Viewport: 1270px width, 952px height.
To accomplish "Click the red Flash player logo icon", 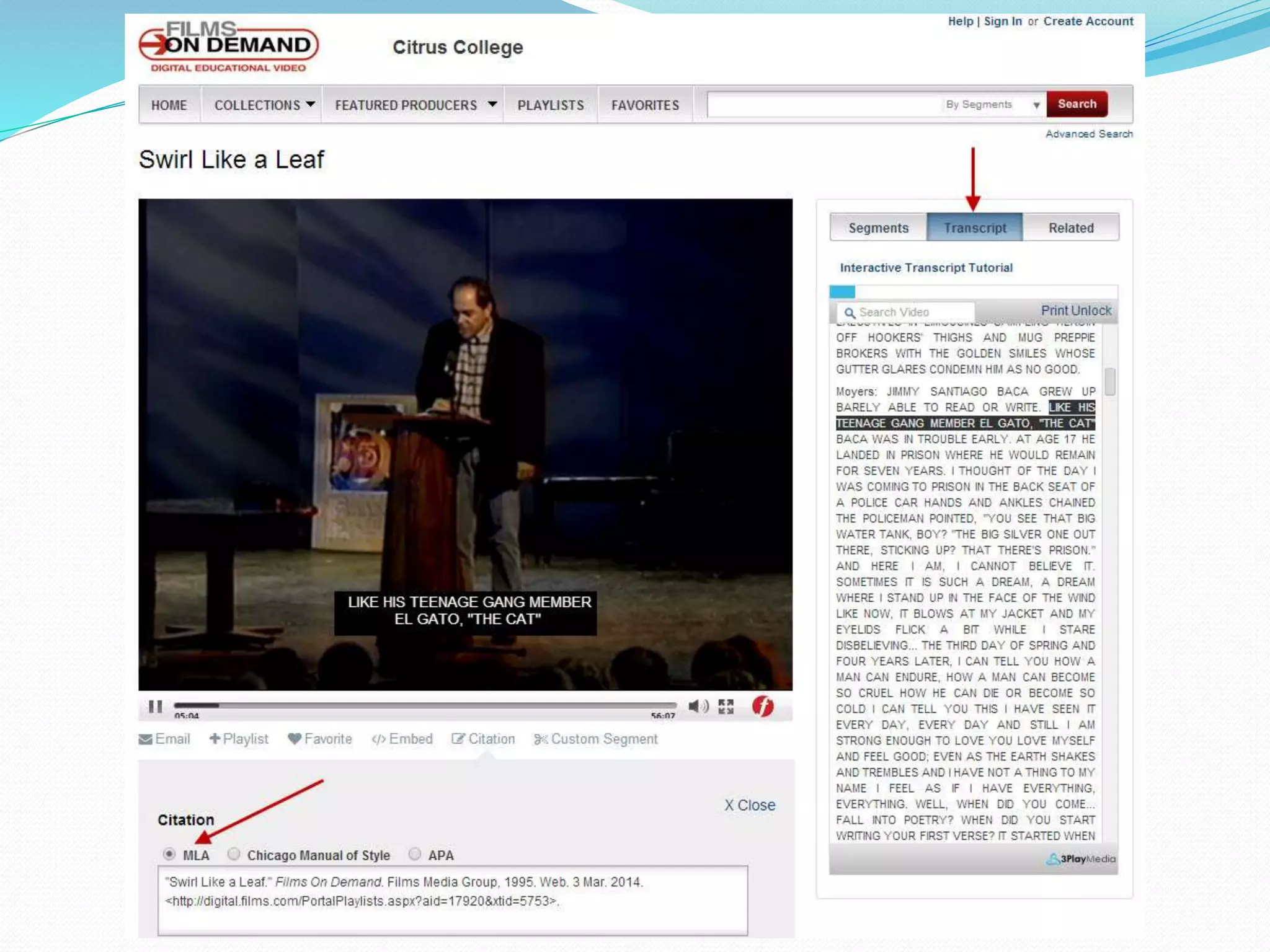I will (763, 706).
